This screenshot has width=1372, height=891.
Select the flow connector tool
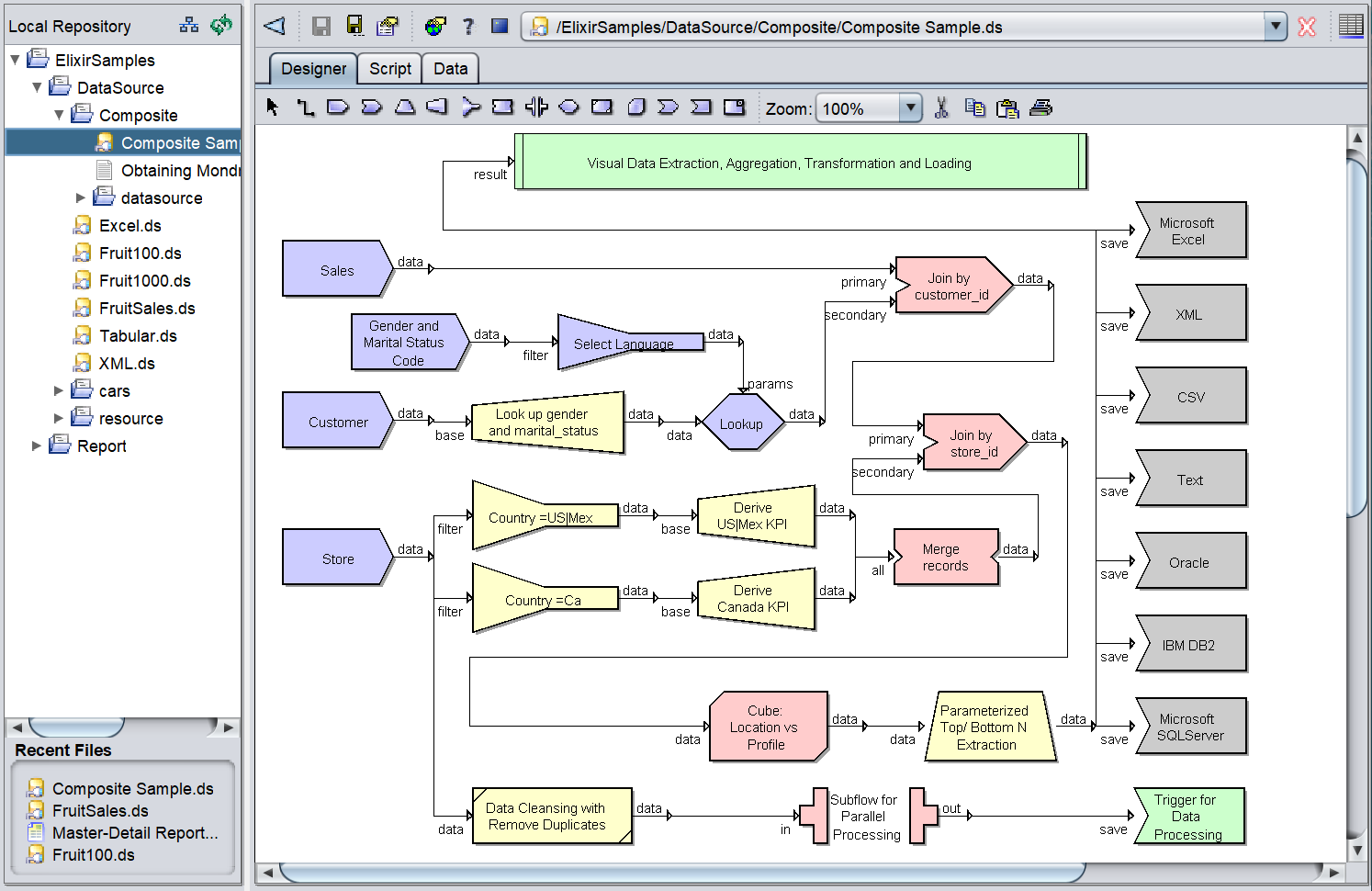click(x=305, y=107)
